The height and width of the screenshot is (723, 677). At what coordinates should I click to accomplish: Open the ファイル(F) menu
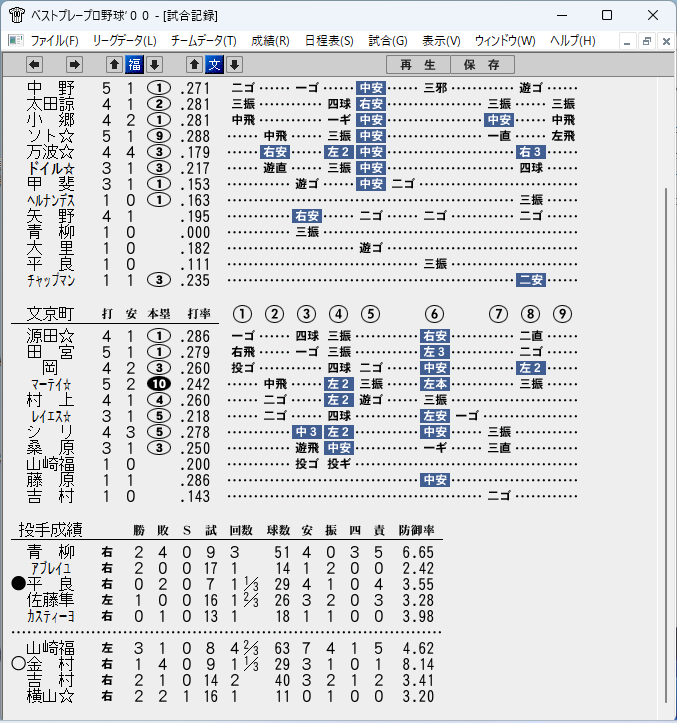click(54, 41)
